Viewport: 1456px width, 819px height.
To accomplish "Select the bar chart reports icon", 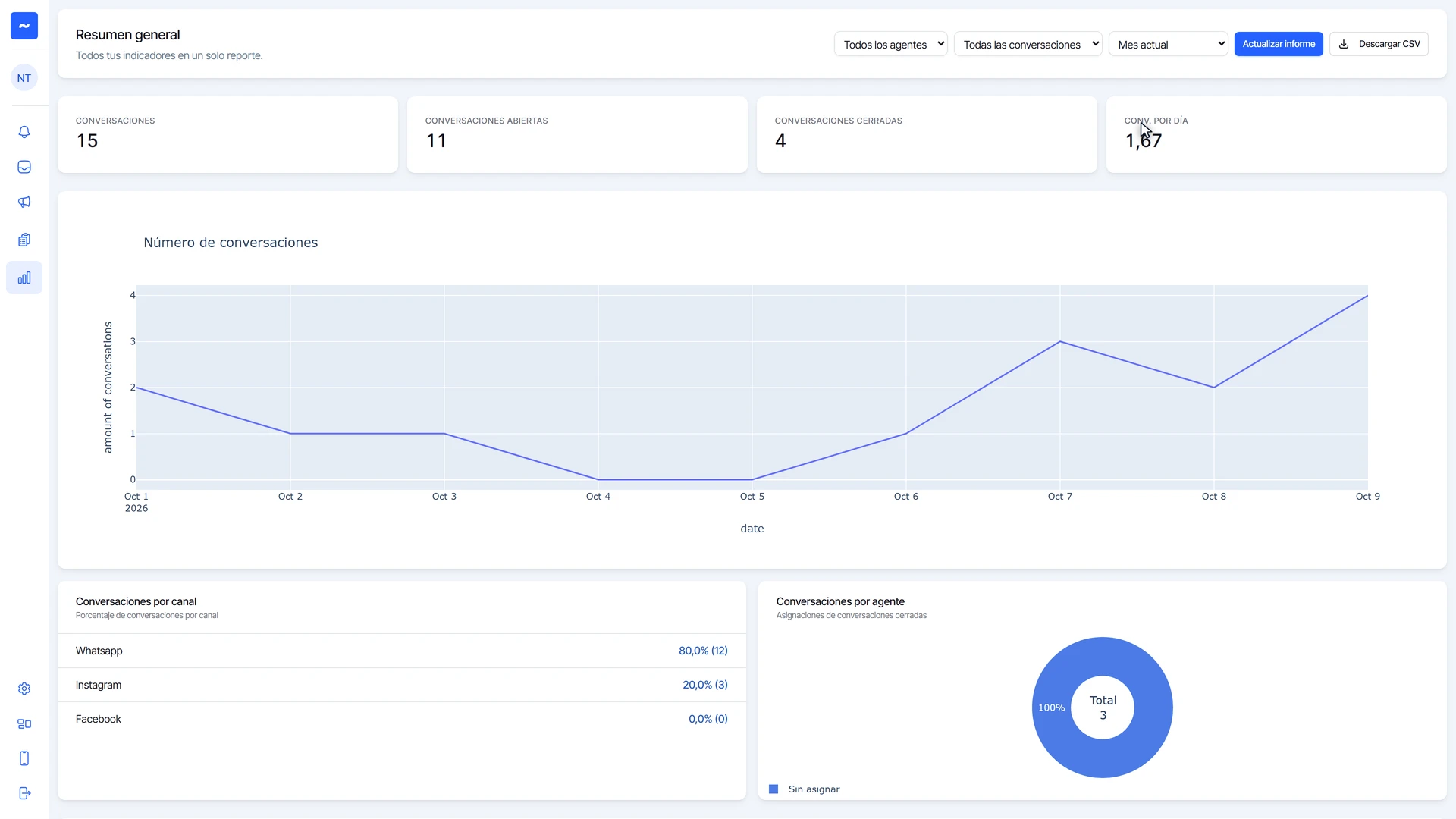I will coord(24,278).
